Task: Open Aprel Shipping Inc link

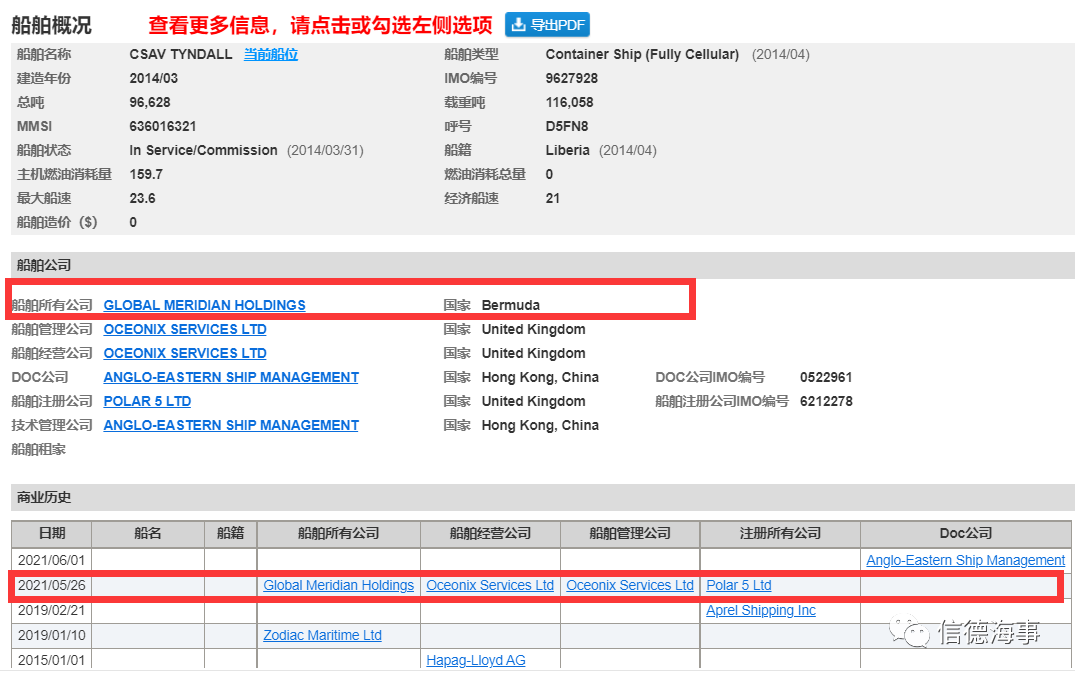Action: click(x=761, y=610)
